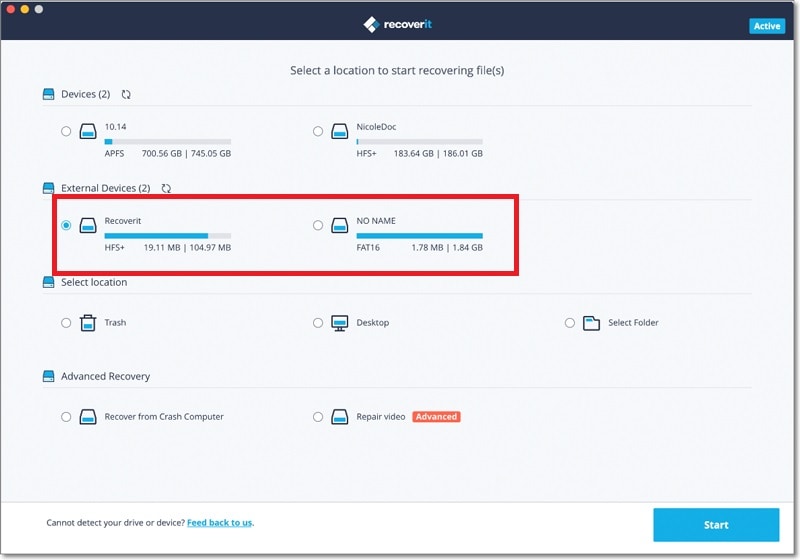Screen dimensions: 800x560
Task: Click the Advanced Recovery heading
Action: [x=106, y=376]
